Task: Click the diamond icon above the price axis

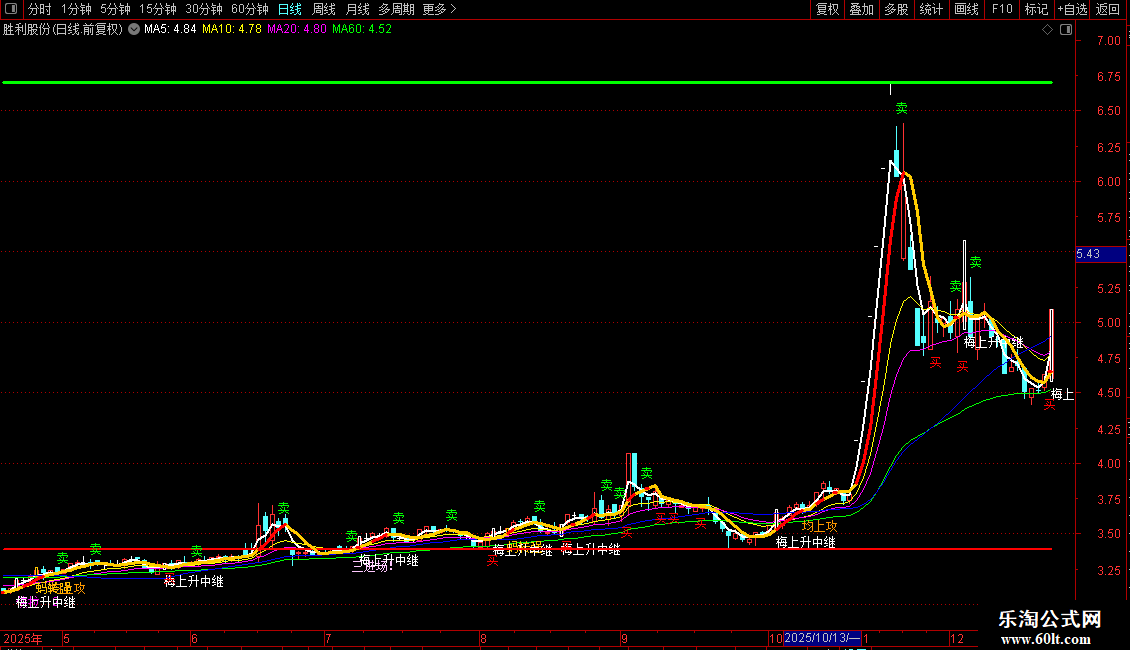Action: [1047, 30]
